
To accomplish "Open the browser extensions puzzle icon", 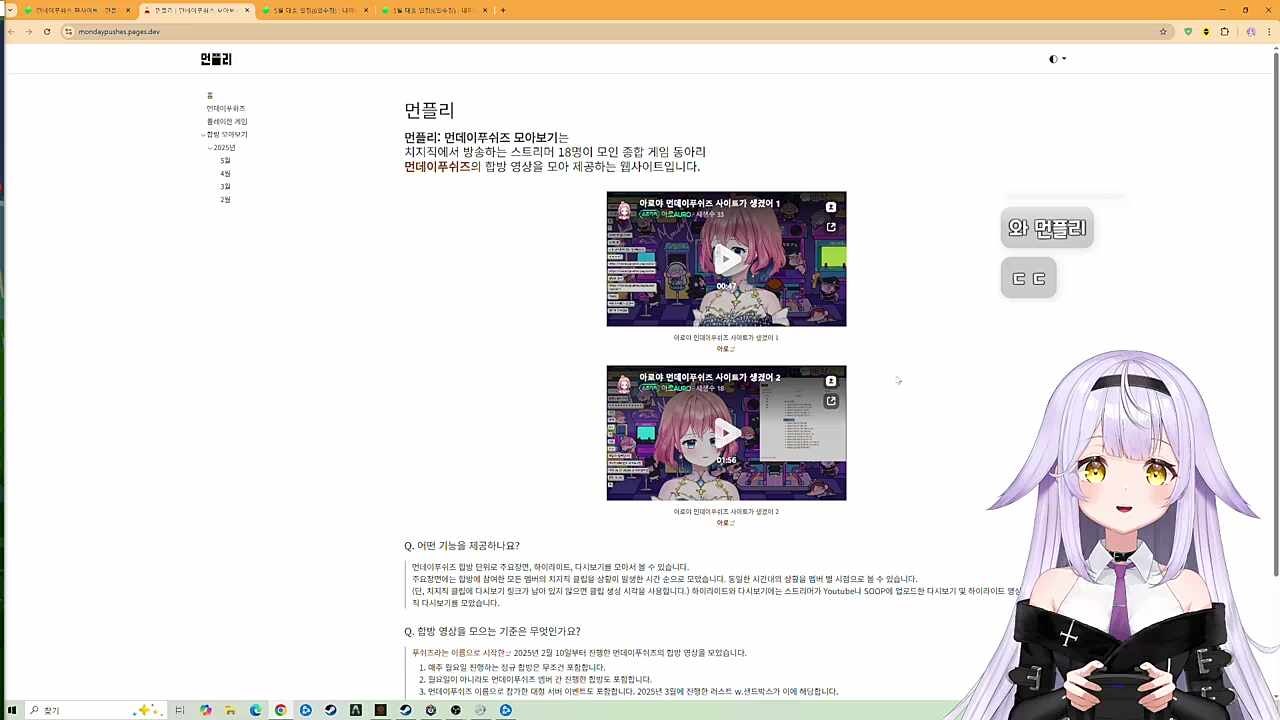I will (1225, 32).
